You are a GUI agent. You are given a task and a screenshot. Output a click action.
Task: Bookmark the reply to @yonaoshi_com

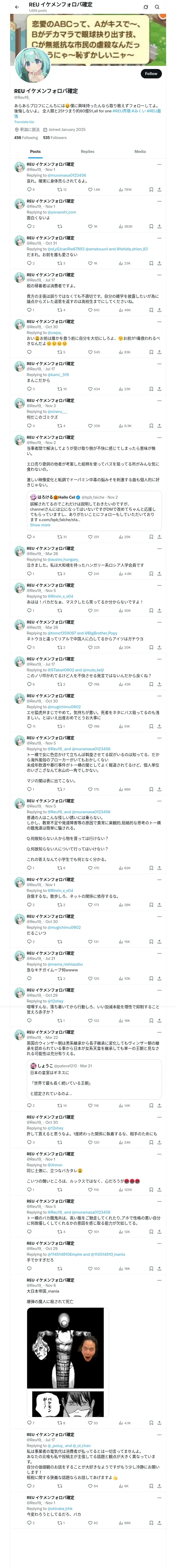(151, 226)
